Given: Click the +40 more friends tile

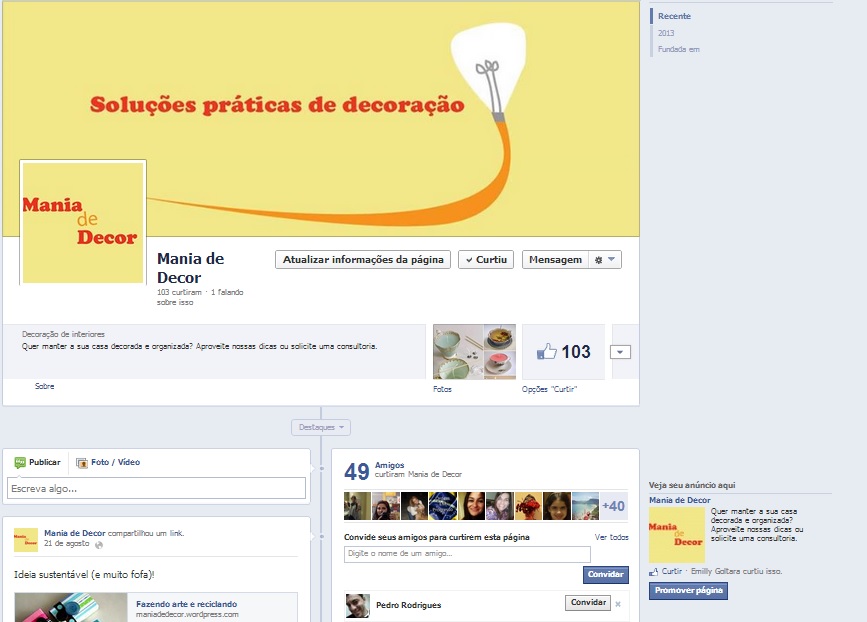Looking at the screenshot, I should [614, 506].
